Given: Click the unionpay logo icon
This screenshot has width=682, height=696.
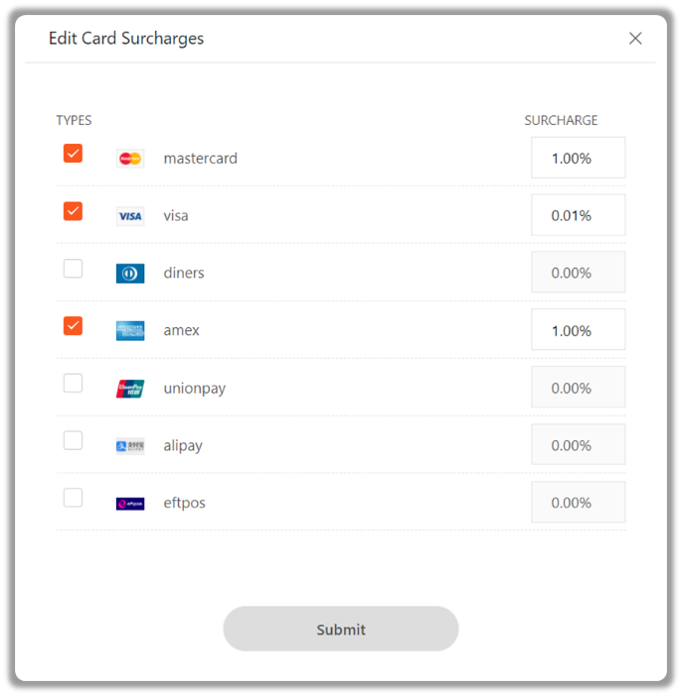Looking at the screenshot, I should click(130, 388).
